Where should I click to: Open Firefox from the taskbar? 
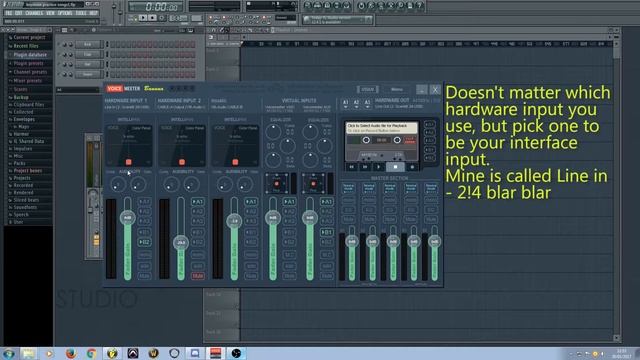click(71, 353)
